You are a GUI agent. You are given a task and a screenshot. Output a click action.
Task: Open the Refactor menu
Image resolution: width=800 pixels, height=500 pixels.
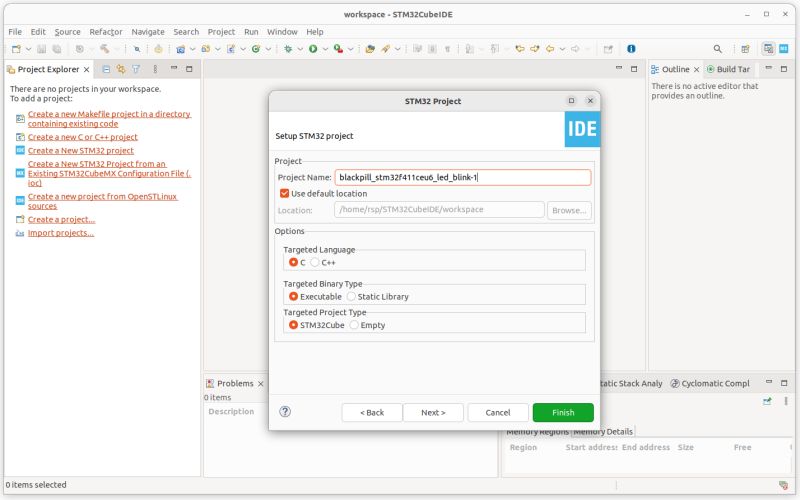click(x=106, y=32)
